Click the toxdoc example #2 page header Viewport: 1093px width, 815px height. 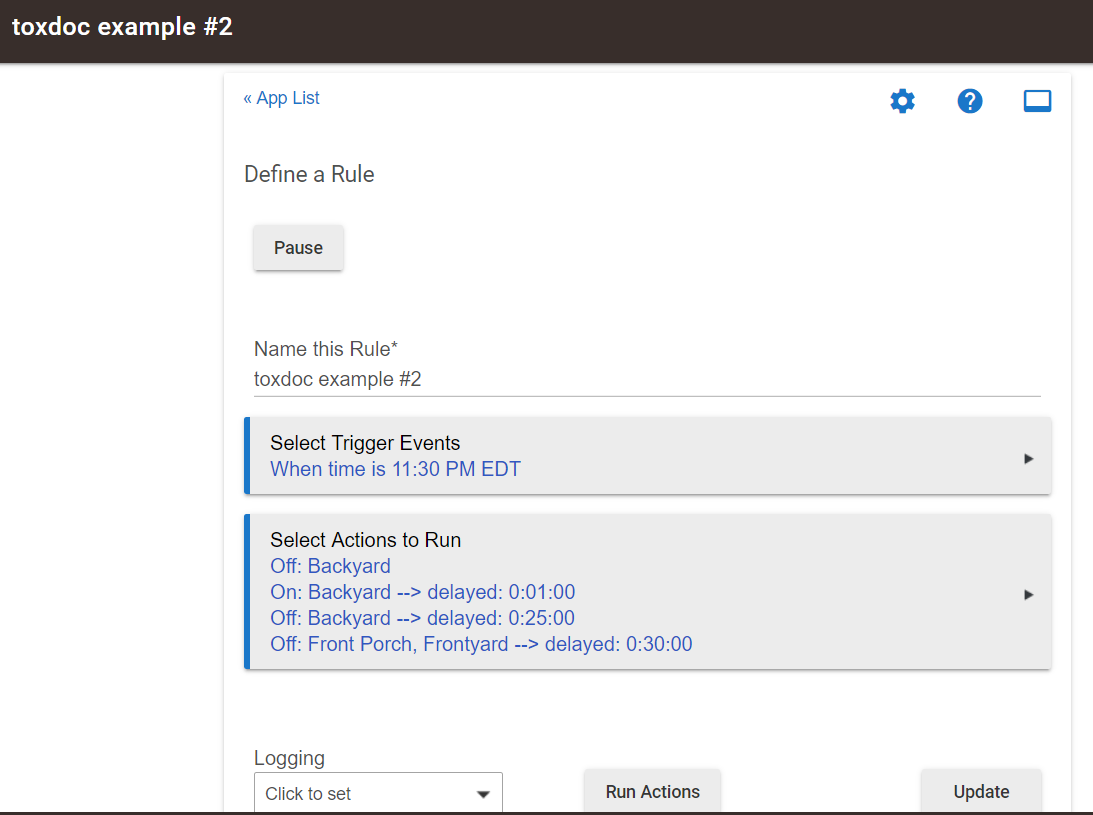[122, 27]
